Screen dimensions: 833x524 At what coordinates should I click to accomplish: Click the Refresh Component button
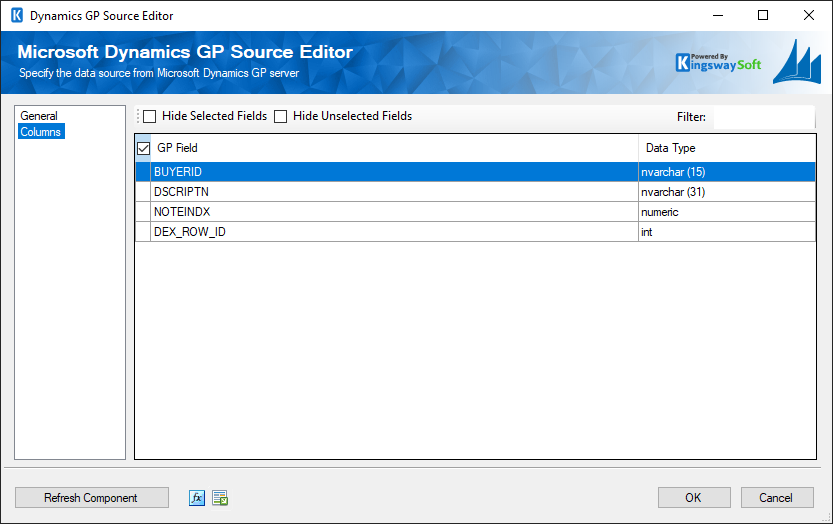click(x=91, y=497)
